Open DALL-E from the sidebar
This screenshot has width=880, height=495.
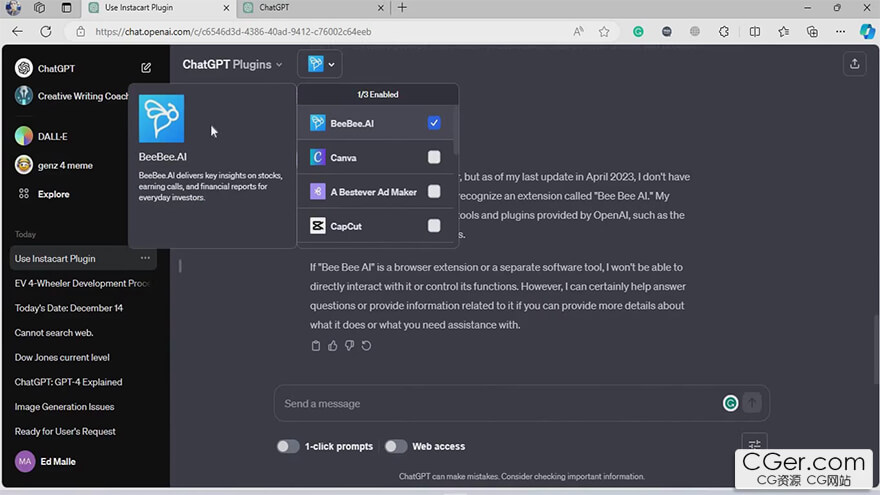pos(42,136)
